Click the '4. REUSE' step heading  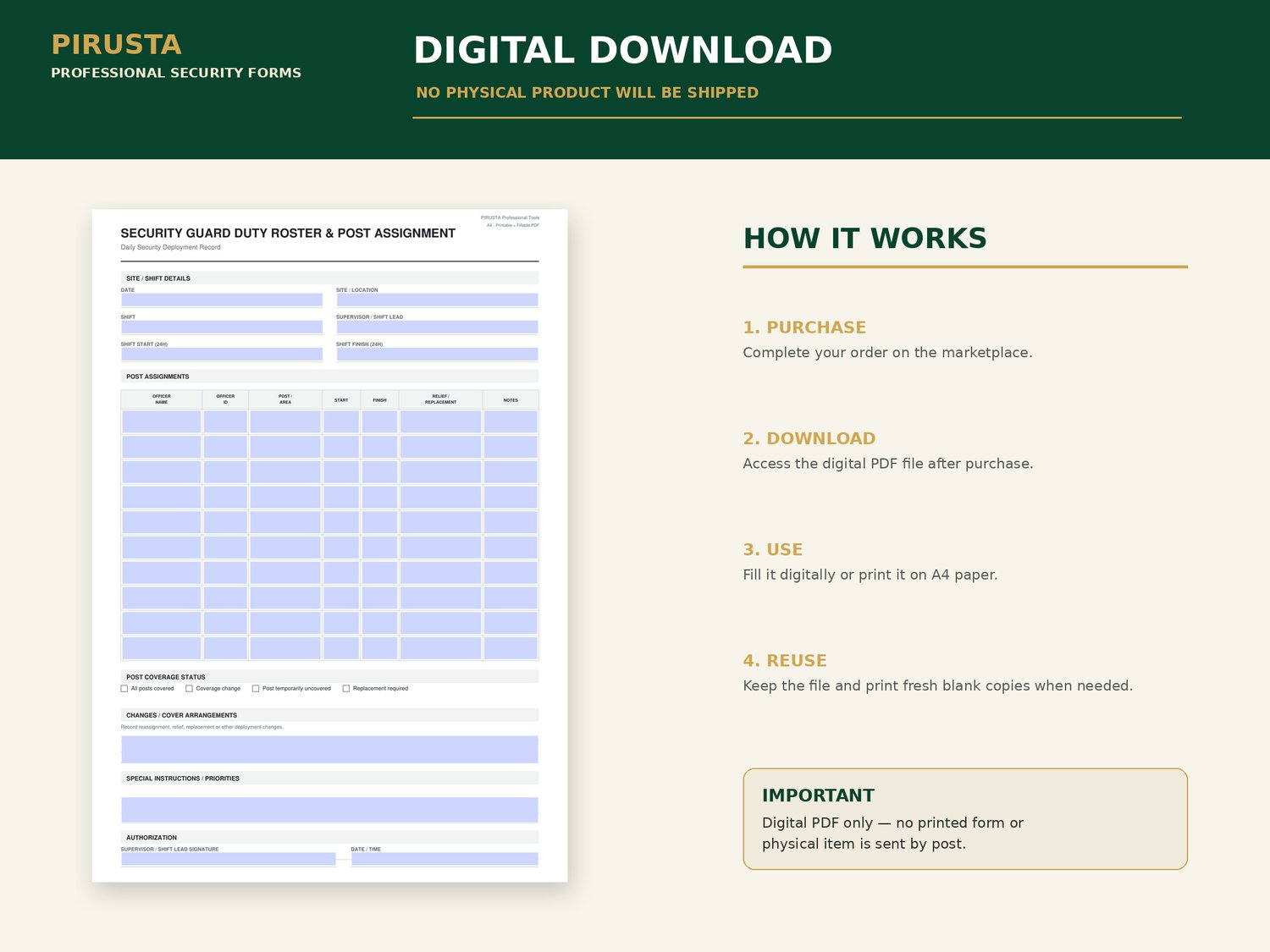pyautogui.click(x=785, y=661)
